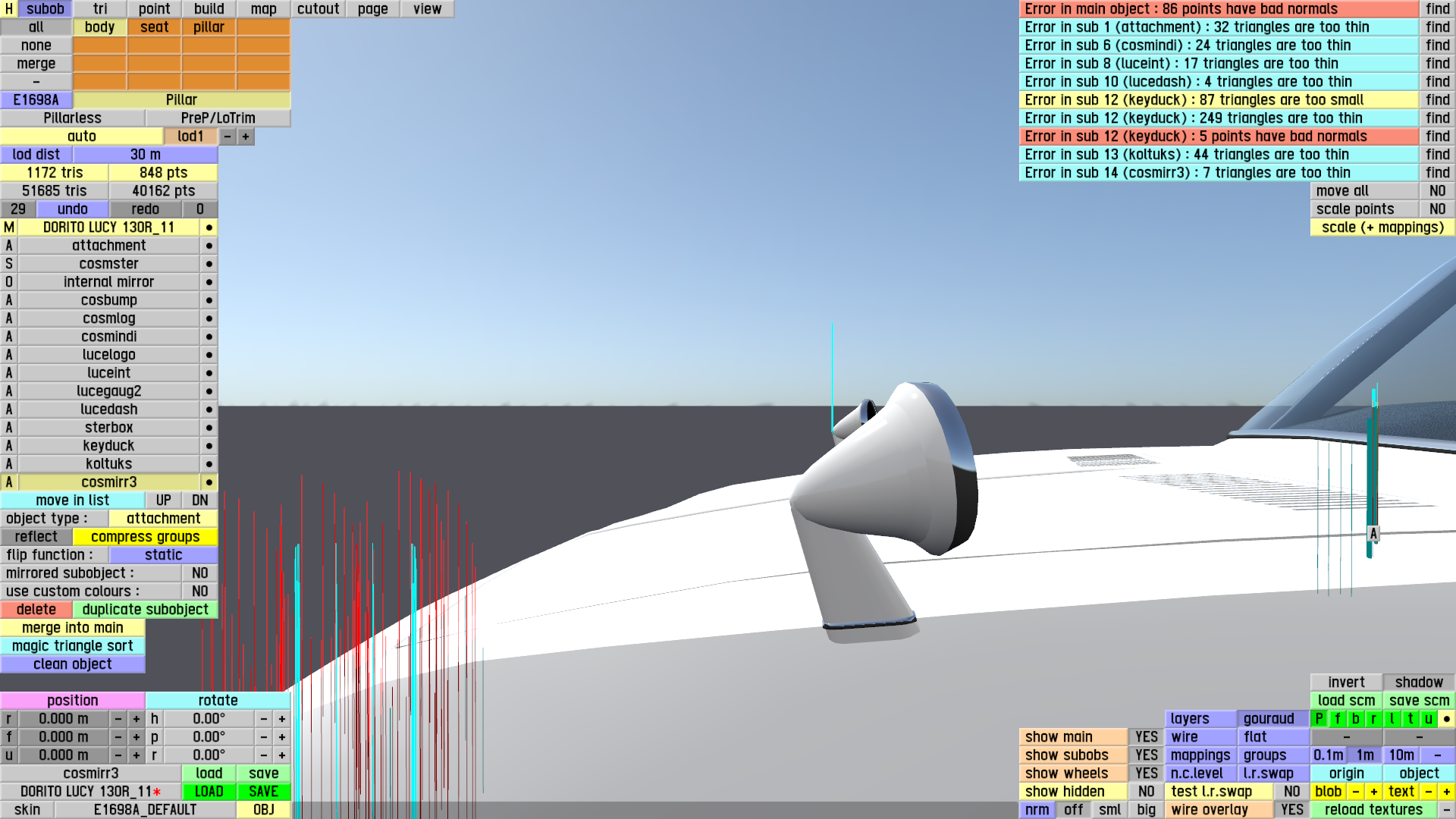Image resolution: width=1456 pixels, height=819 pixels.
Task: Open flip function static selector
Action: tap(163, 555)
